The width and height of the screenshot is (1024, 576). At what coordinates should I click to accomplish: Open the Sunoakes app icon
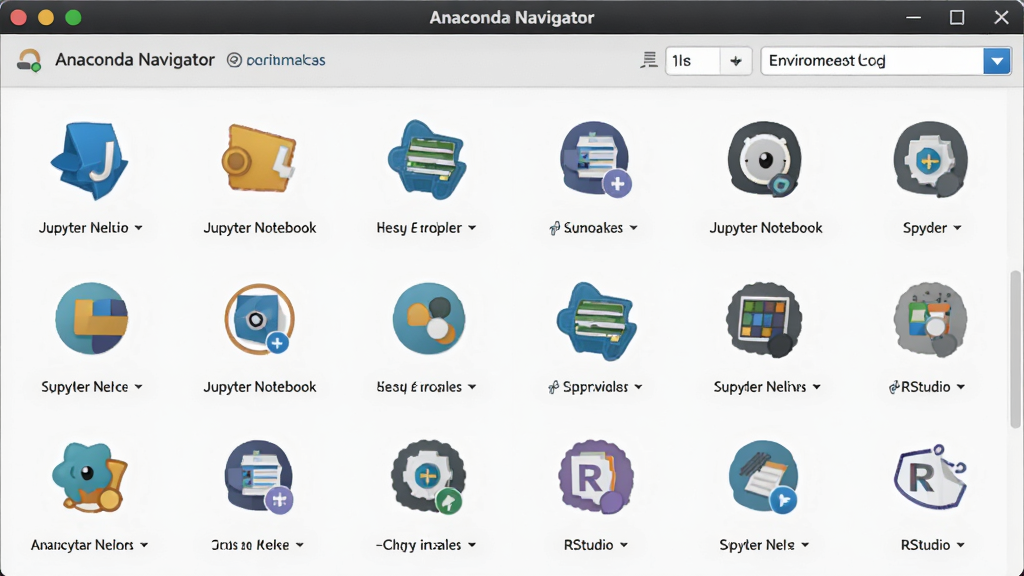[x=596, y=159]
